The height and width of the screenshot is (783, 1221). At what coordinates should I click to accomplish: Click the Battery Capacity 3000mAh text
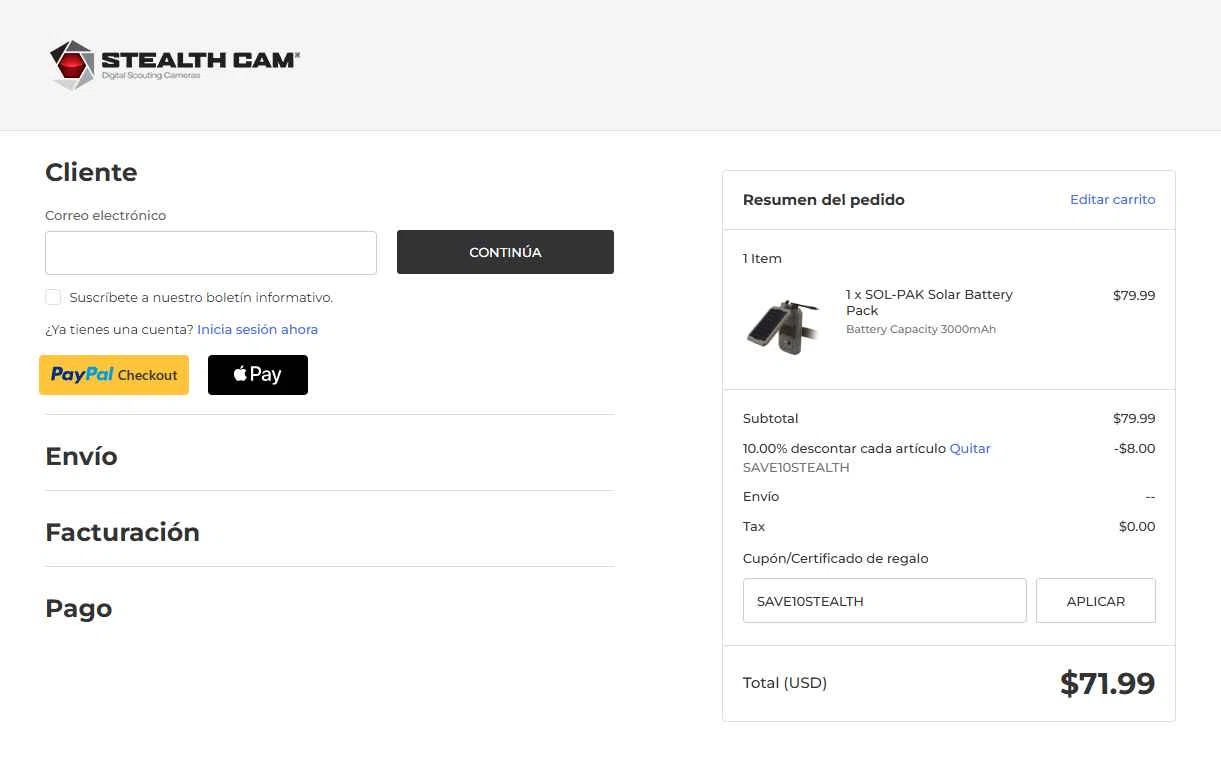pos(921,329)
